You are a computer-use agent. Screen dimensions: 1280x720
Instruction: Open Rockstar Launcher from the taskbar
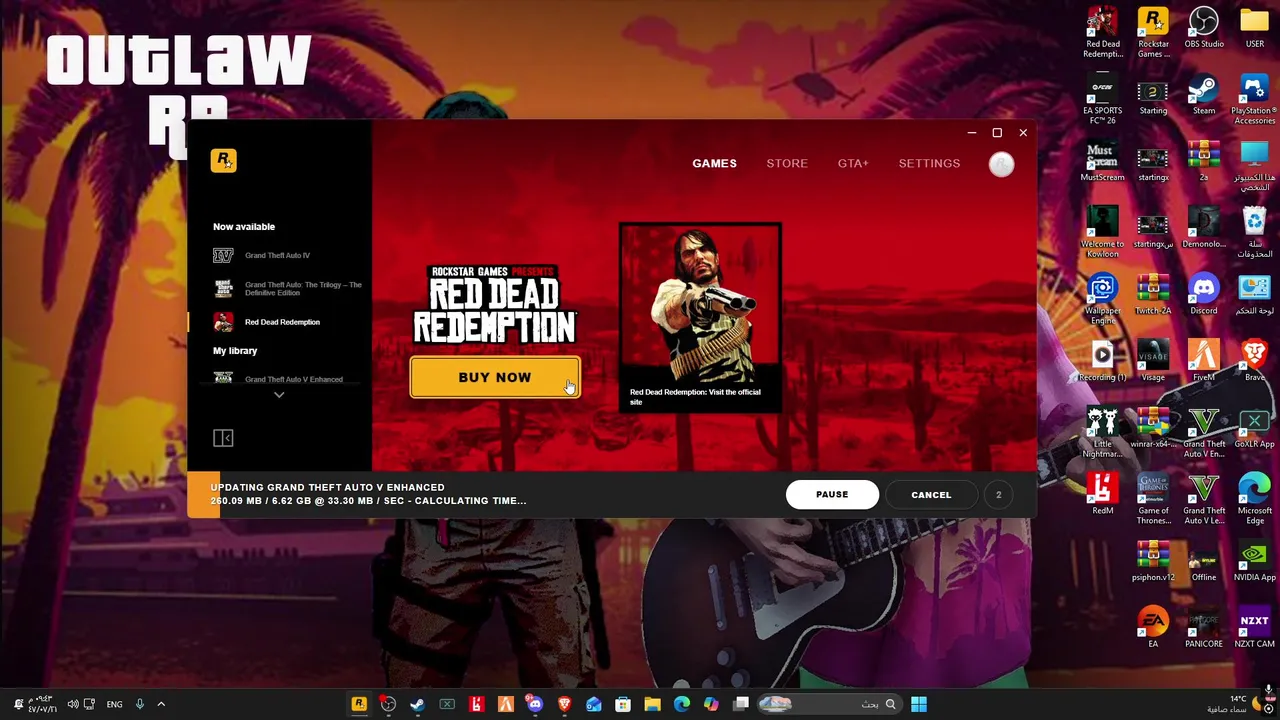tap(359, 704)
